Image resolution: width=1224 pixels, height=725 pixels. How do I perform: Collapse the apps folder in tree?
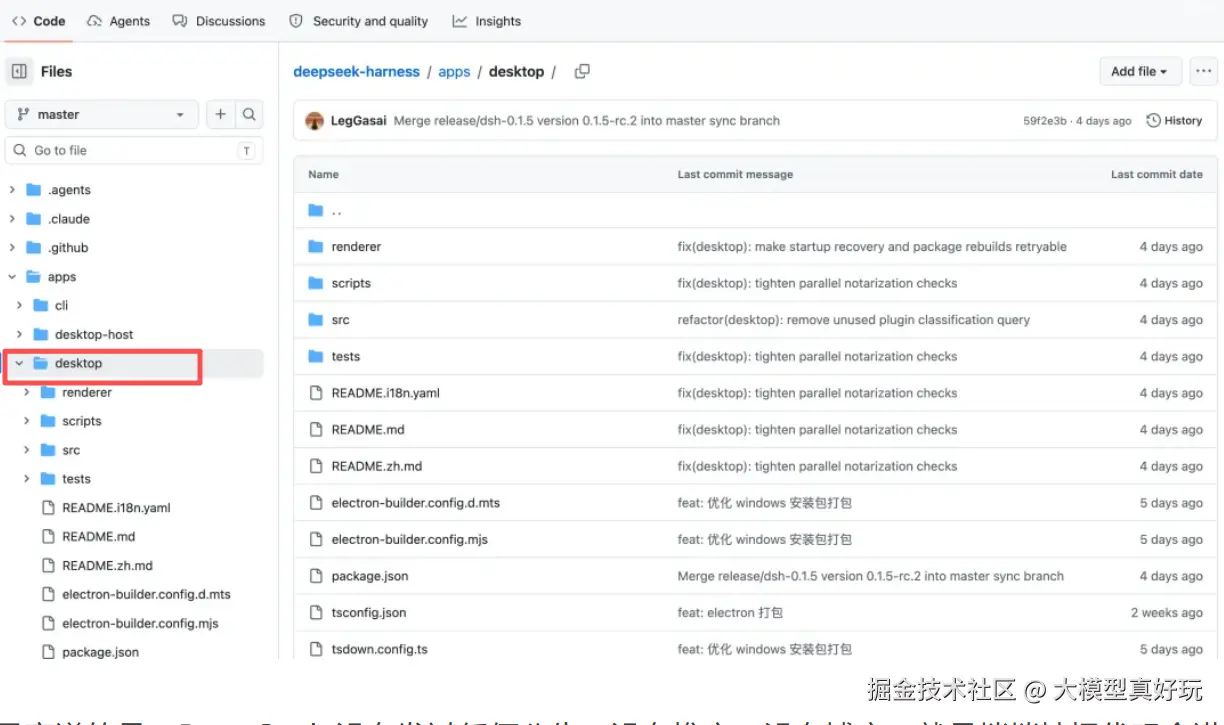click(12, 277)
